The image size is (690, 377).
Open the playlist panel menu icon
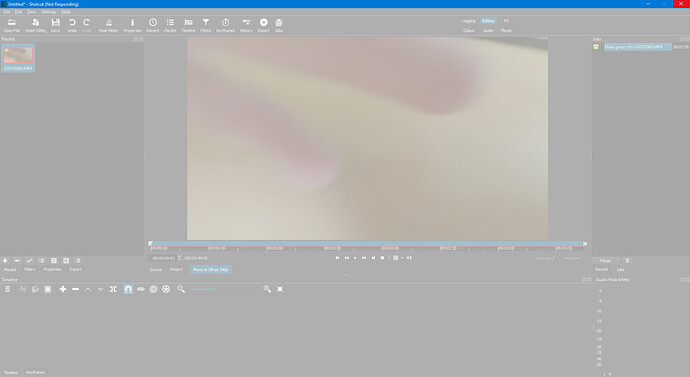(x=78, y=260)
